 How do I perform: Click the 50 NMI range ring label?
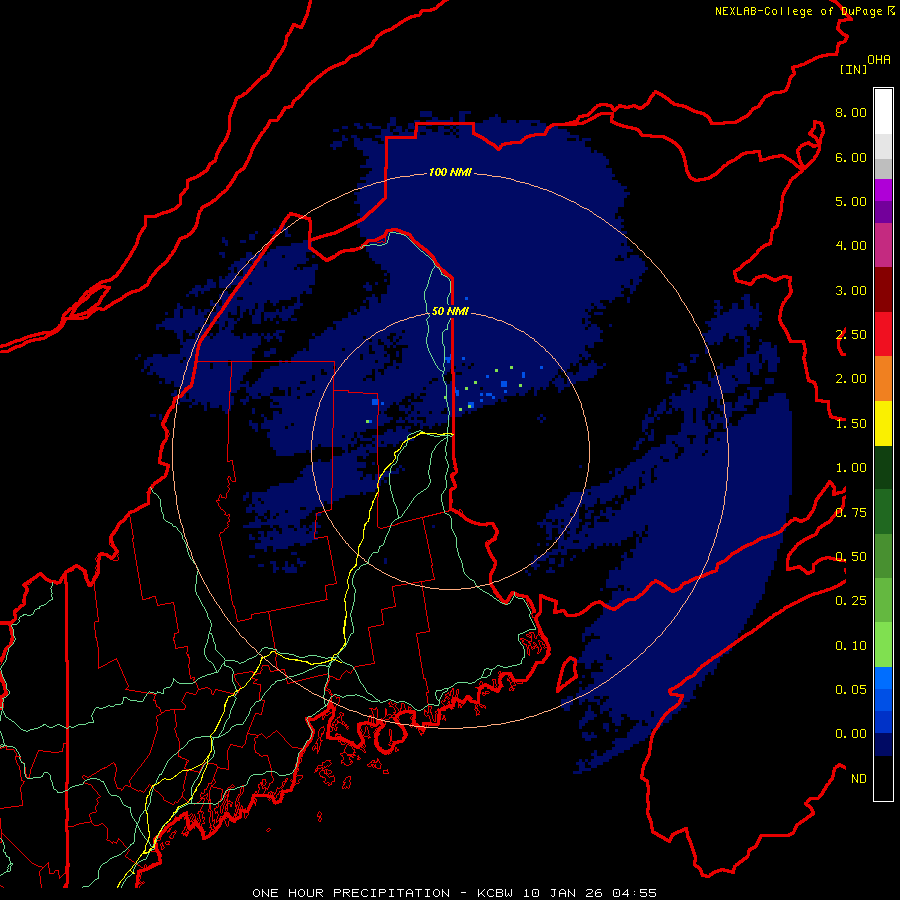point(450,311)
